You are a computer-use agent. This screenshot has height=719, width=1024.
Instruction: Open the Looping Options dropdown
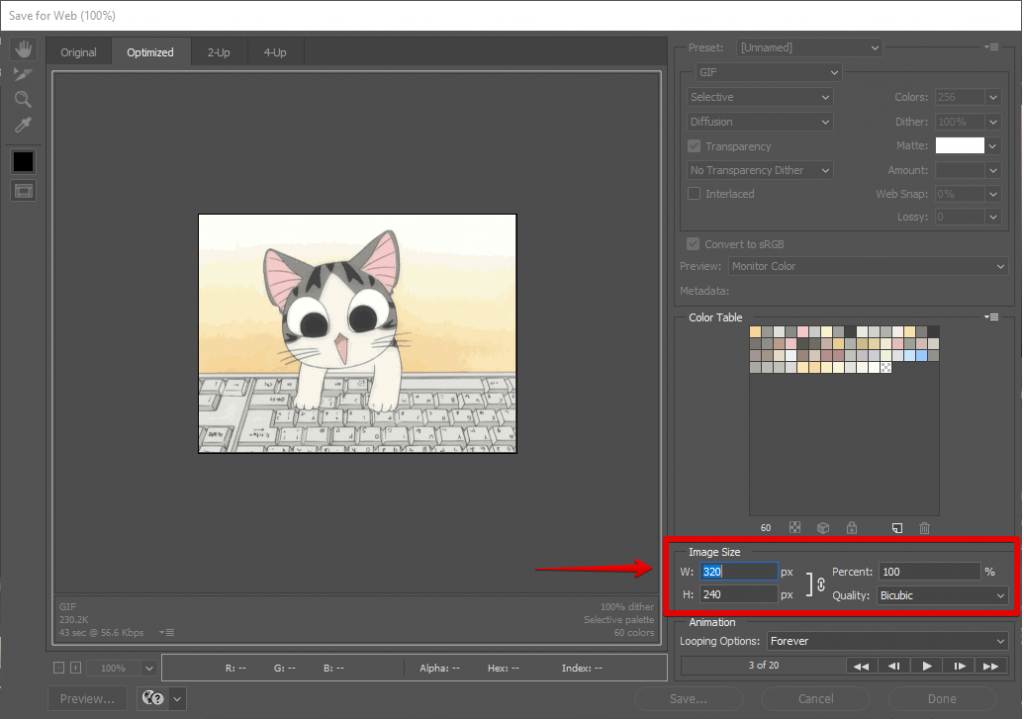pyautogui.click(x=886, y=641)
